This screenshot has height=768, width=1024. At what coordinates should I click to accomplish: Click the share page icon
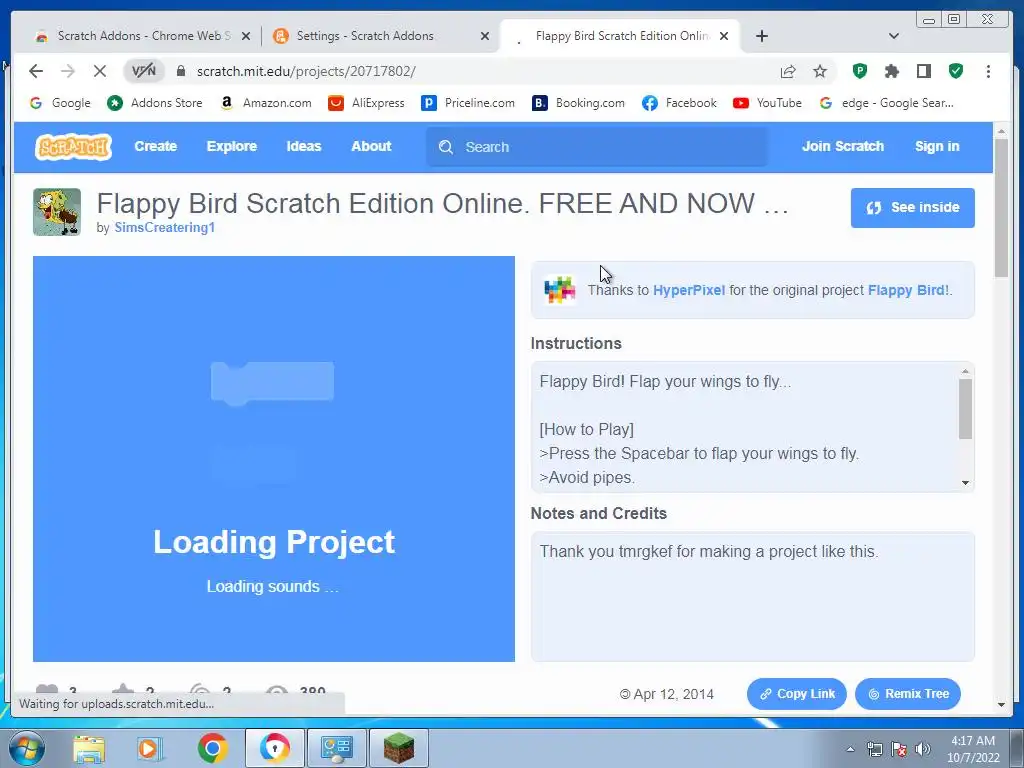788,71
